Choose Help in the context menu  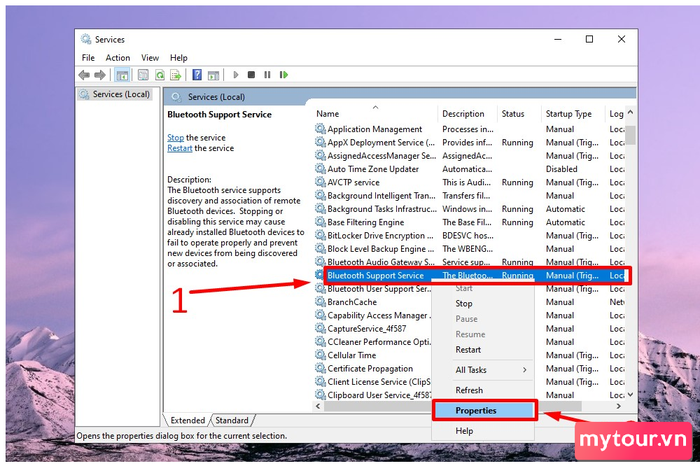464,431
